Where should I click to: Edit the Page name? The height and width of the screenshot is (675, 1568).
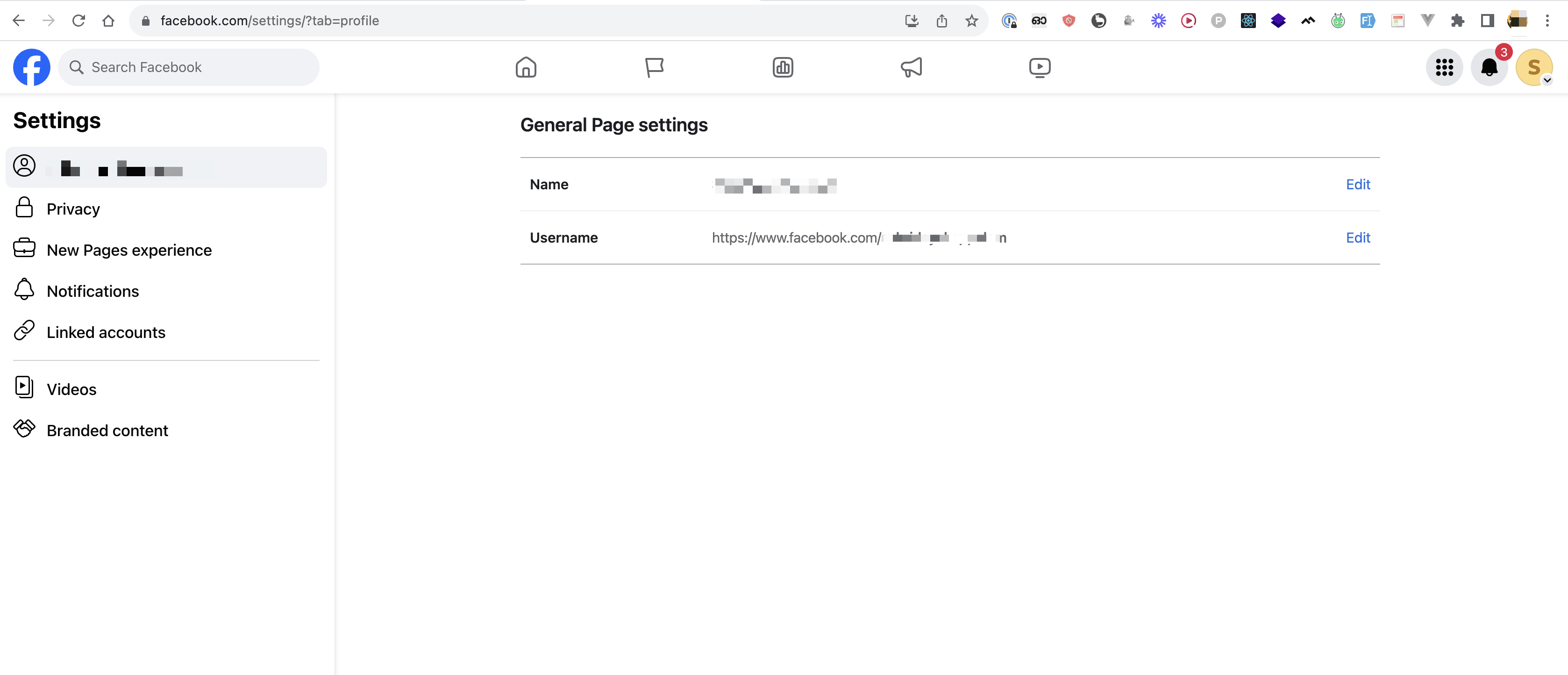coord(1357,184)
